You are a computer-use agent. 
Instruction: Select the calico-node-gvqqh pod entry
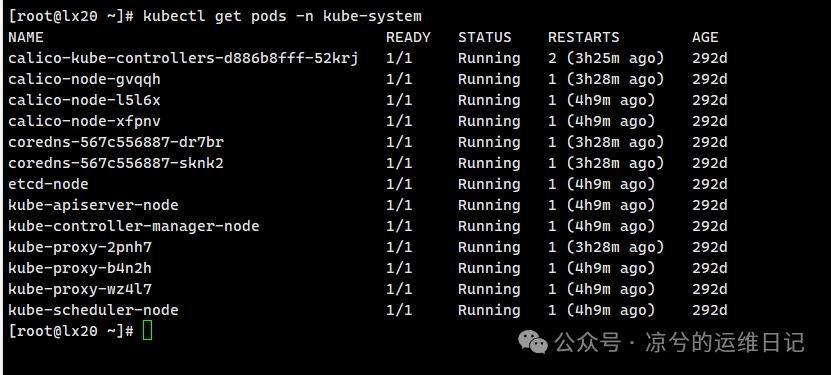[x=84, y=79]
